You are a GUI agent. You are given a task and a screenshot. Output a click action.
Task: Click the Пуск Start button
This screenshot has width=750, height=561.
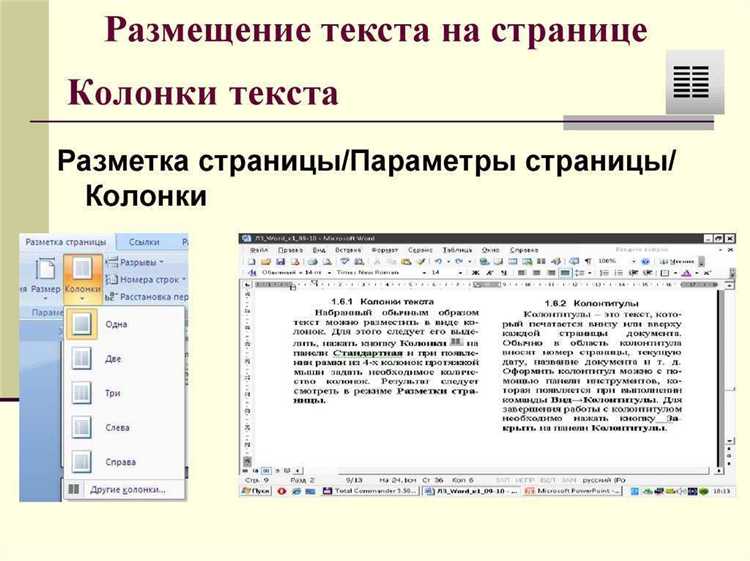256,491
